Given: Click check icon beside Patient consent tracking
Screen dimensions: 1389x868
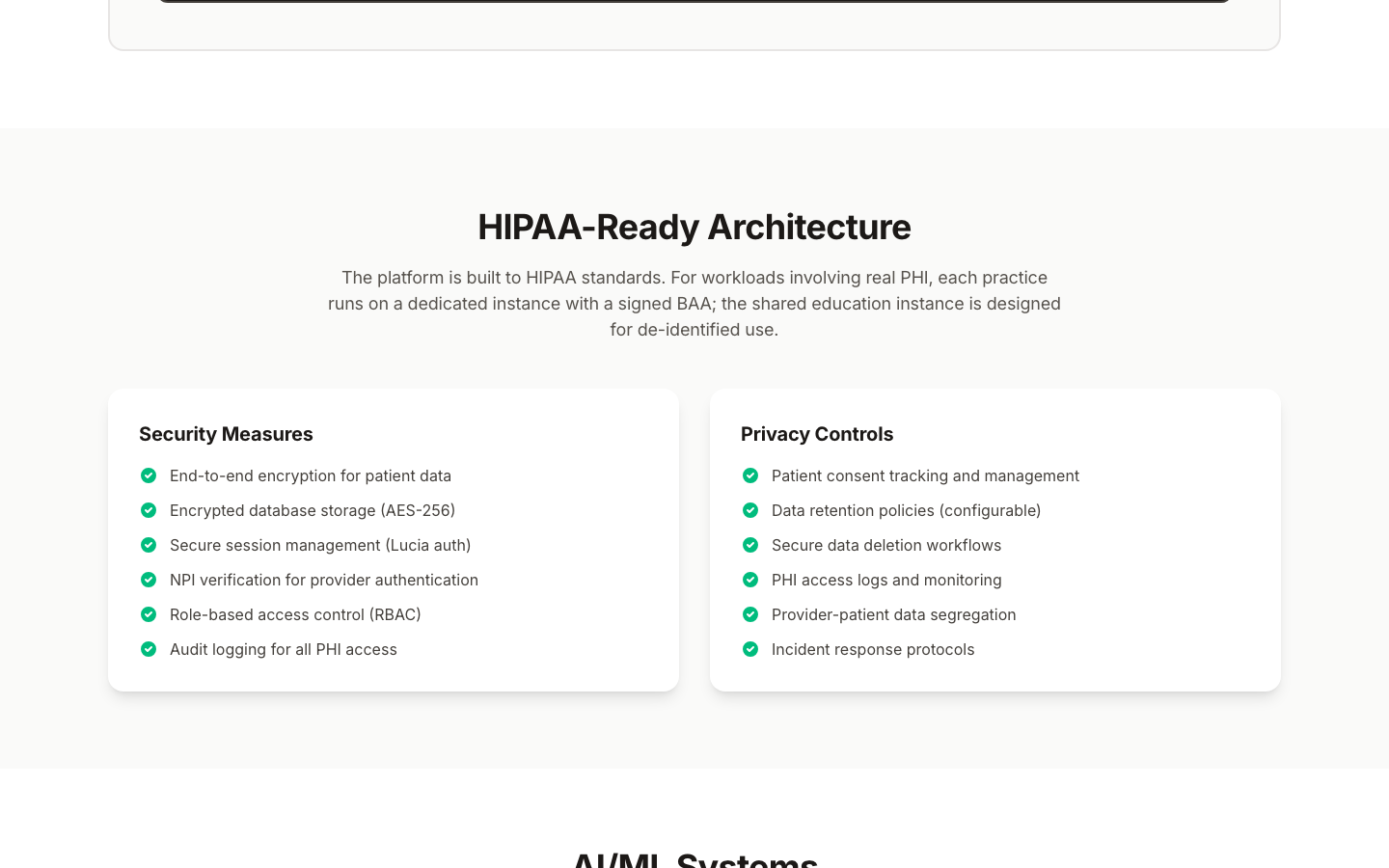Looking at the screenshot, I should point(750,475).
